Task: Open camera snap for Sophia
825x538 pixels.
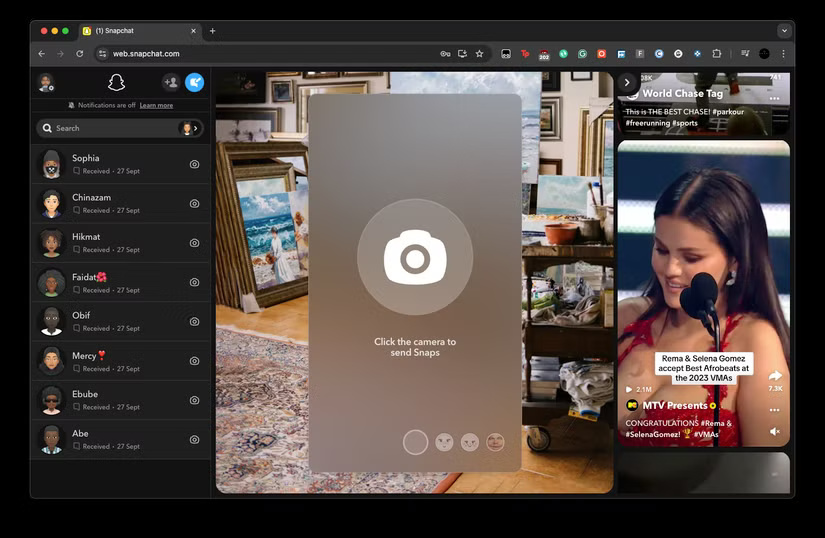Action: (x=194, y=164)
